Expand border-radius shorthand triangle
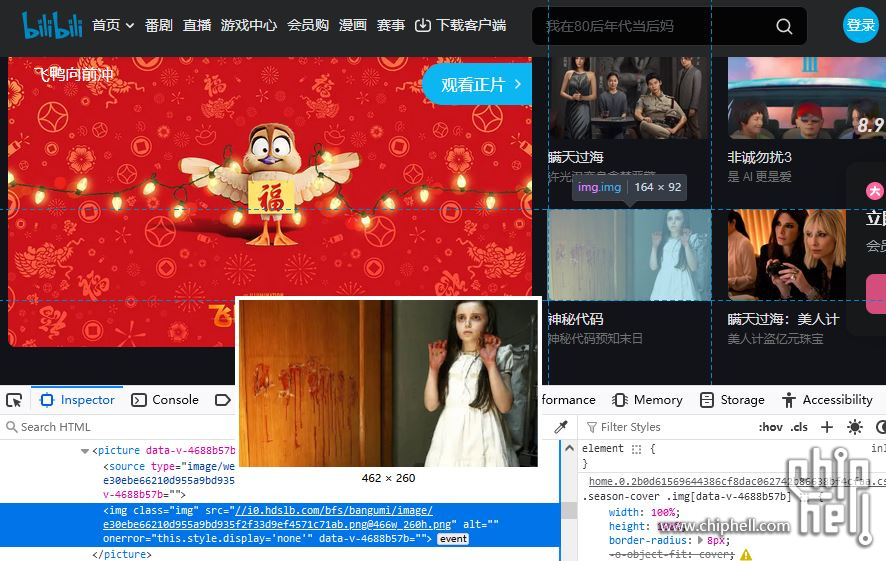Image resolution: width=886 pixels, height=561 pixels. [701, 540]
